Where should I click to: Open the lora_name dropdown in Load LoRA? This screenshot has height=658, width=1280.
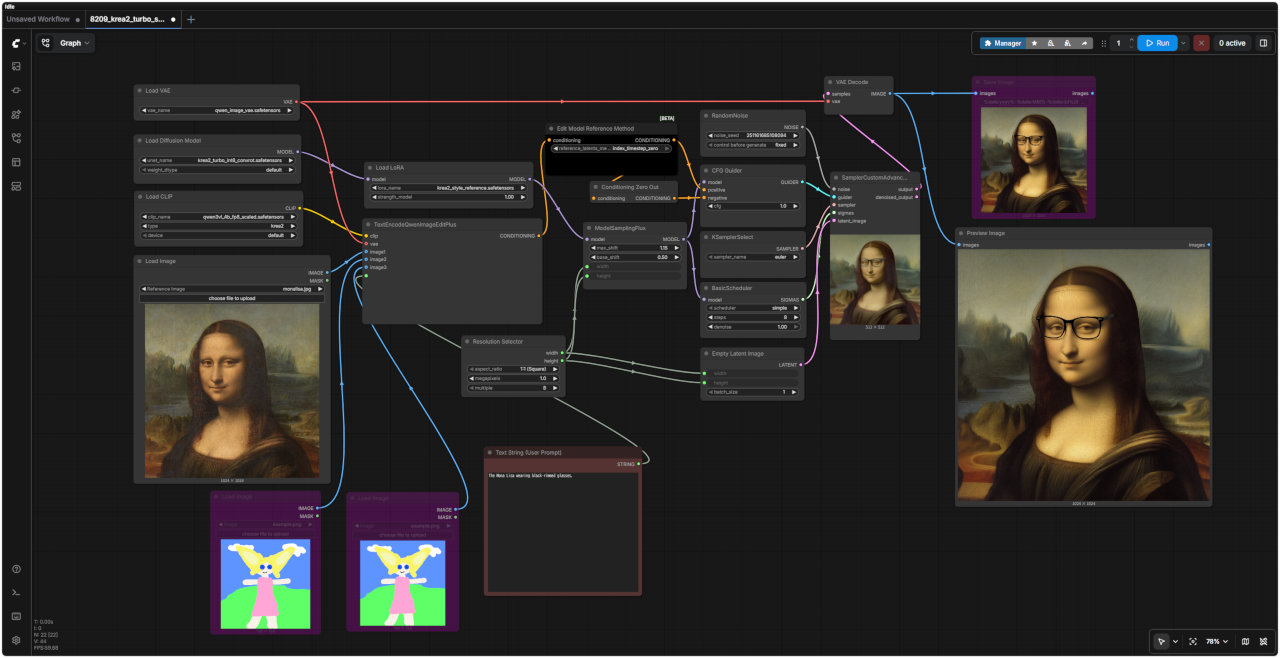(x=448, y=187)
